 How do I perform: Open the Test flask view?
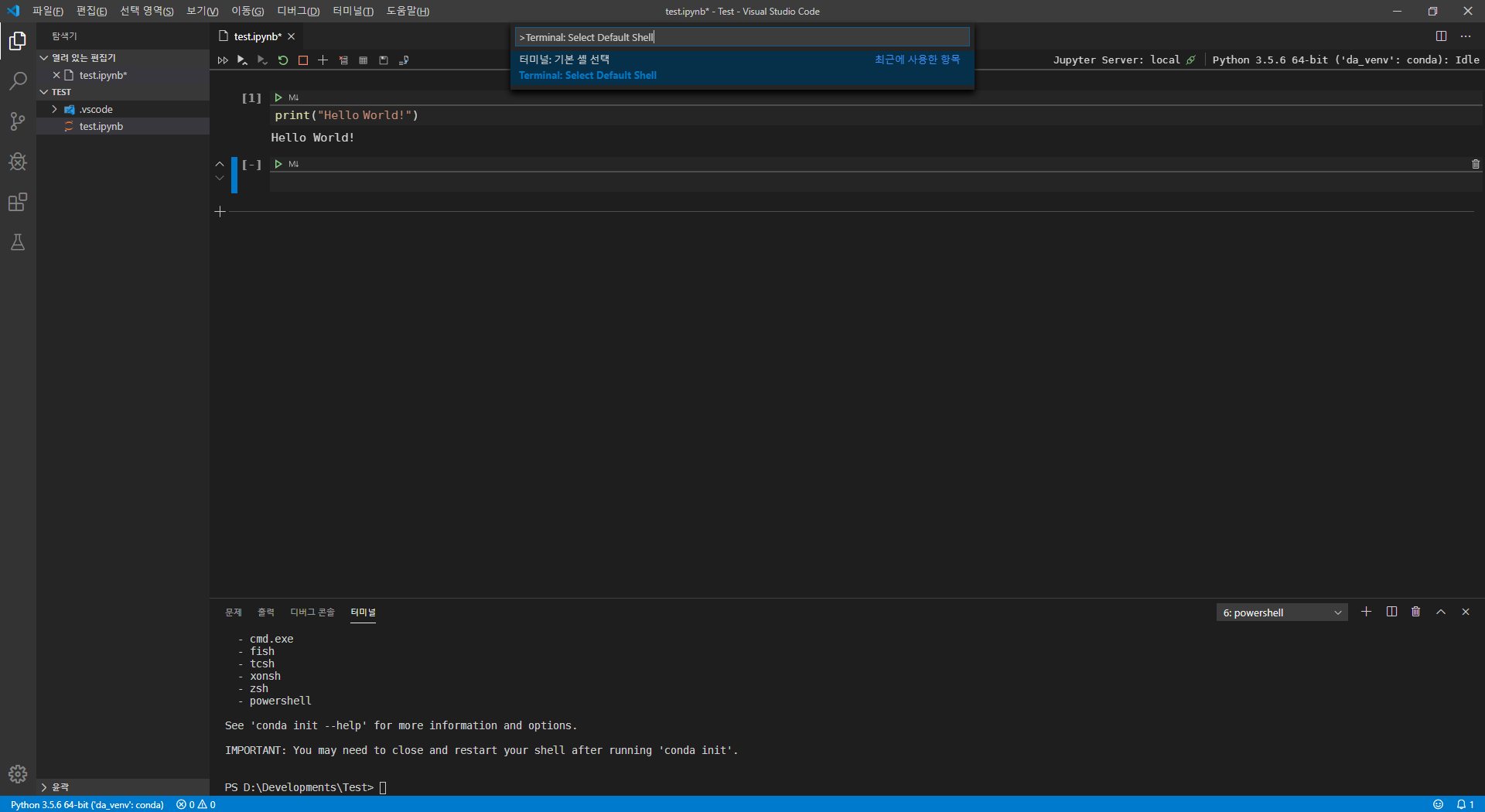click(18, 242)
